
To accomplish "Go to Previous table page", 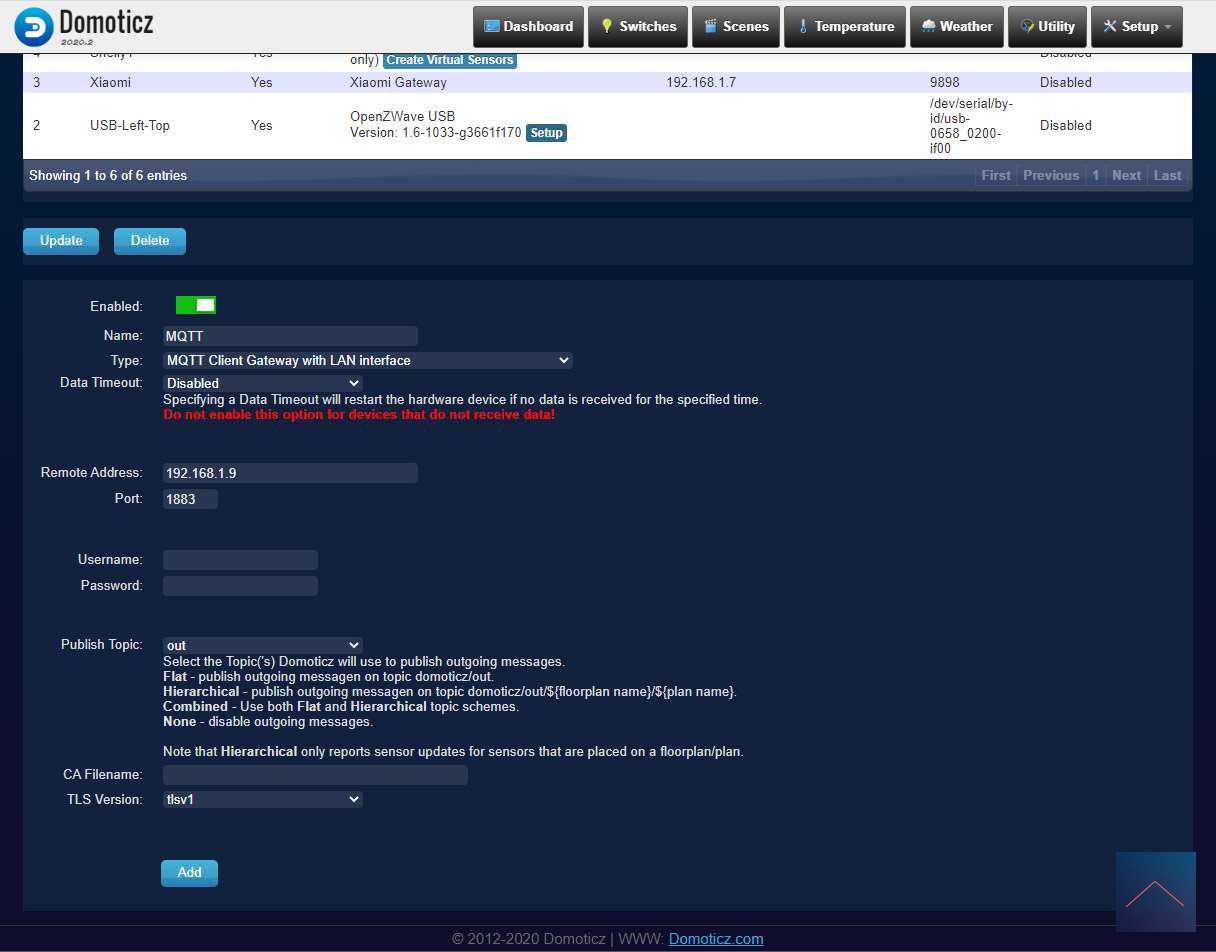I will tap(1051, 175).
